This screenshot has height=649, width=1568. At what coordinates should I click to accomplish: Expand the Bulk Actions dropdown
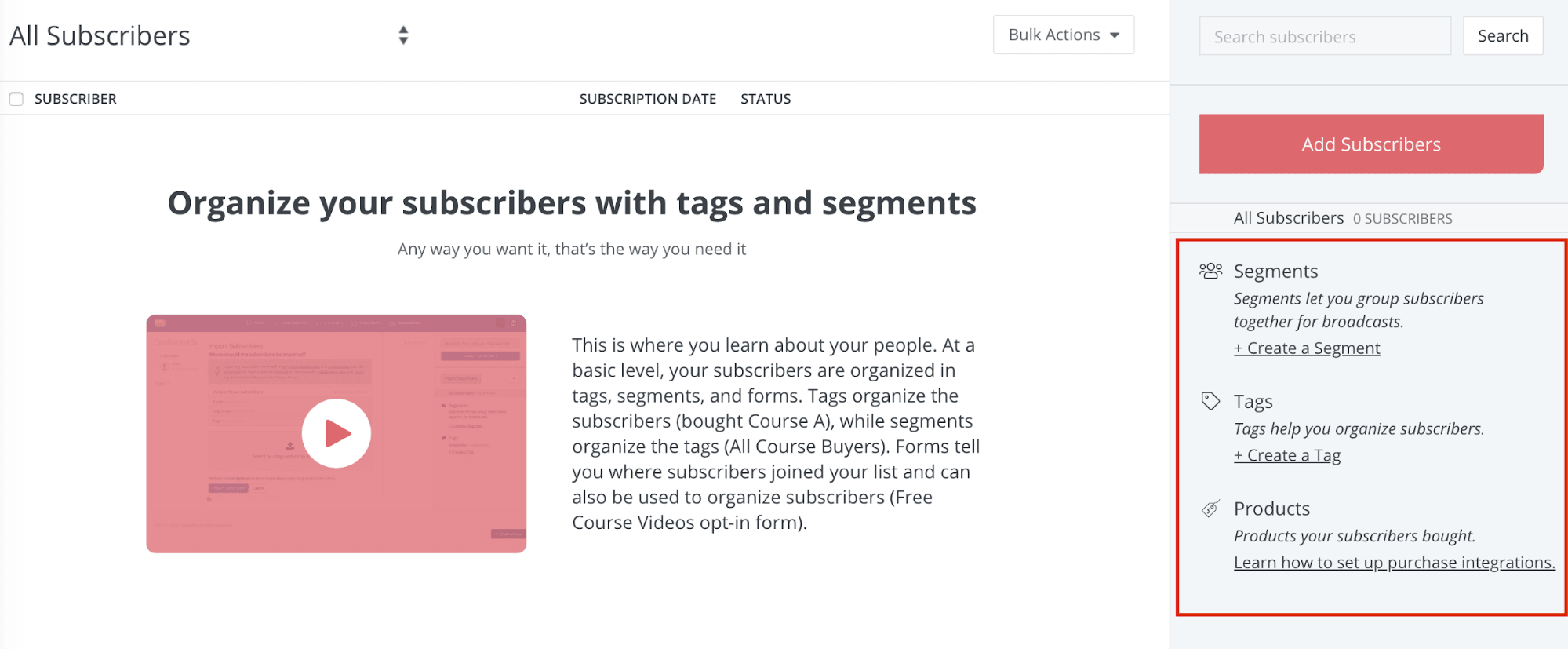click(x=1064, y=35)
